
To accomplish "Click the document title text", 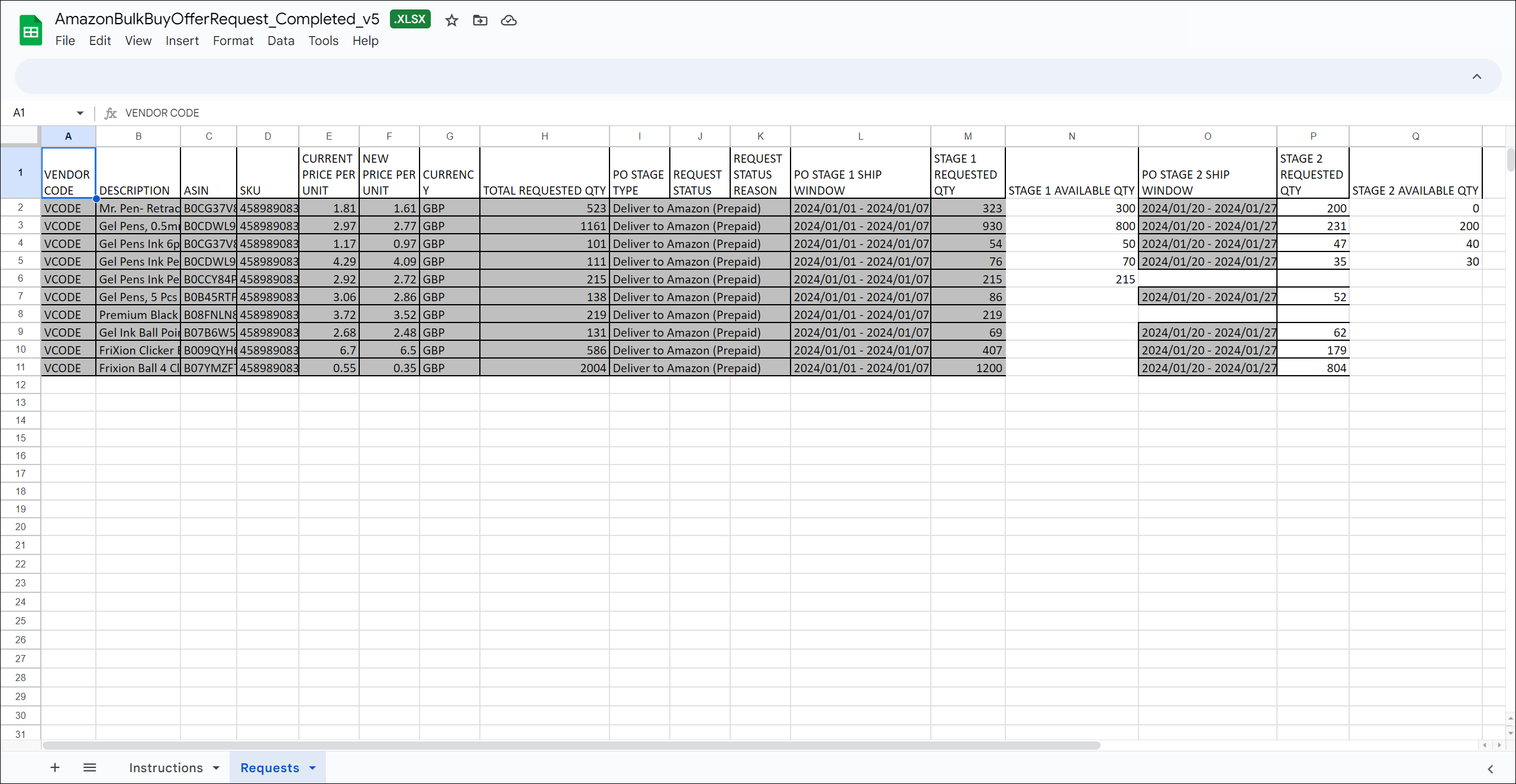I will [217, 19].
